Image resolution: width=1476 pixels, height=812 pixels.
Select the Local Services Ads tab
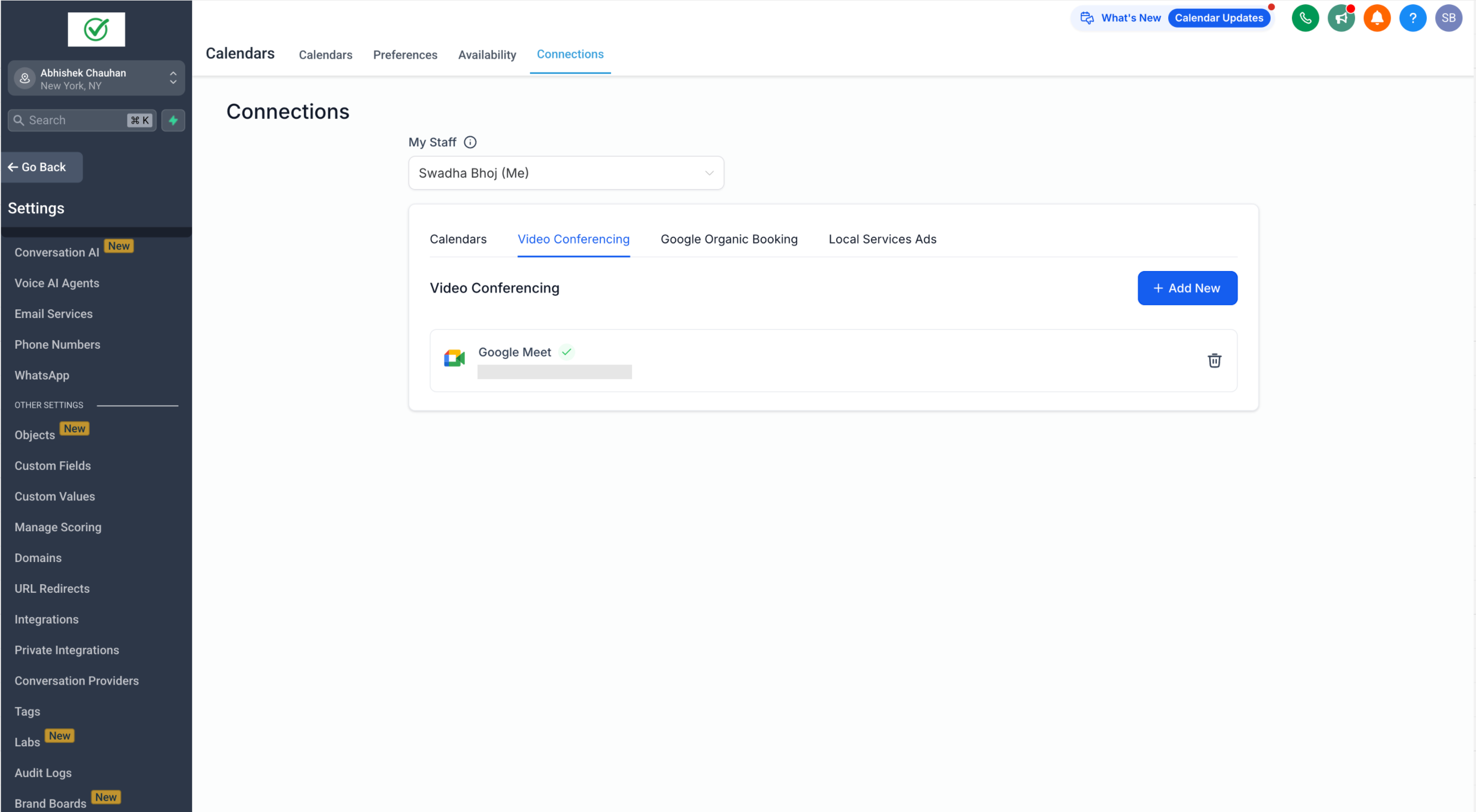882,239
